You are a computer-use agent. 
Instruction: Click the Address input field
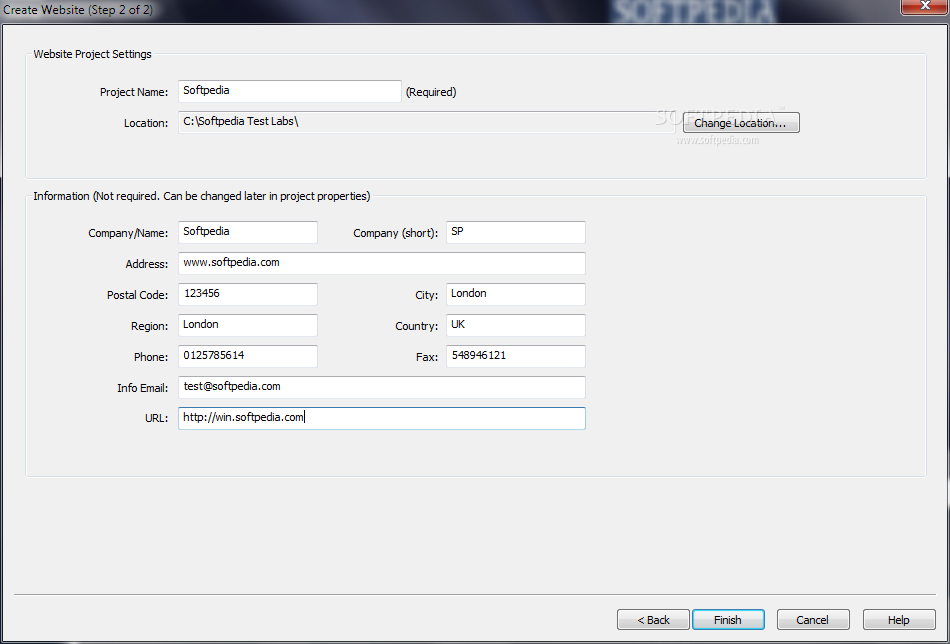point(382,263)
